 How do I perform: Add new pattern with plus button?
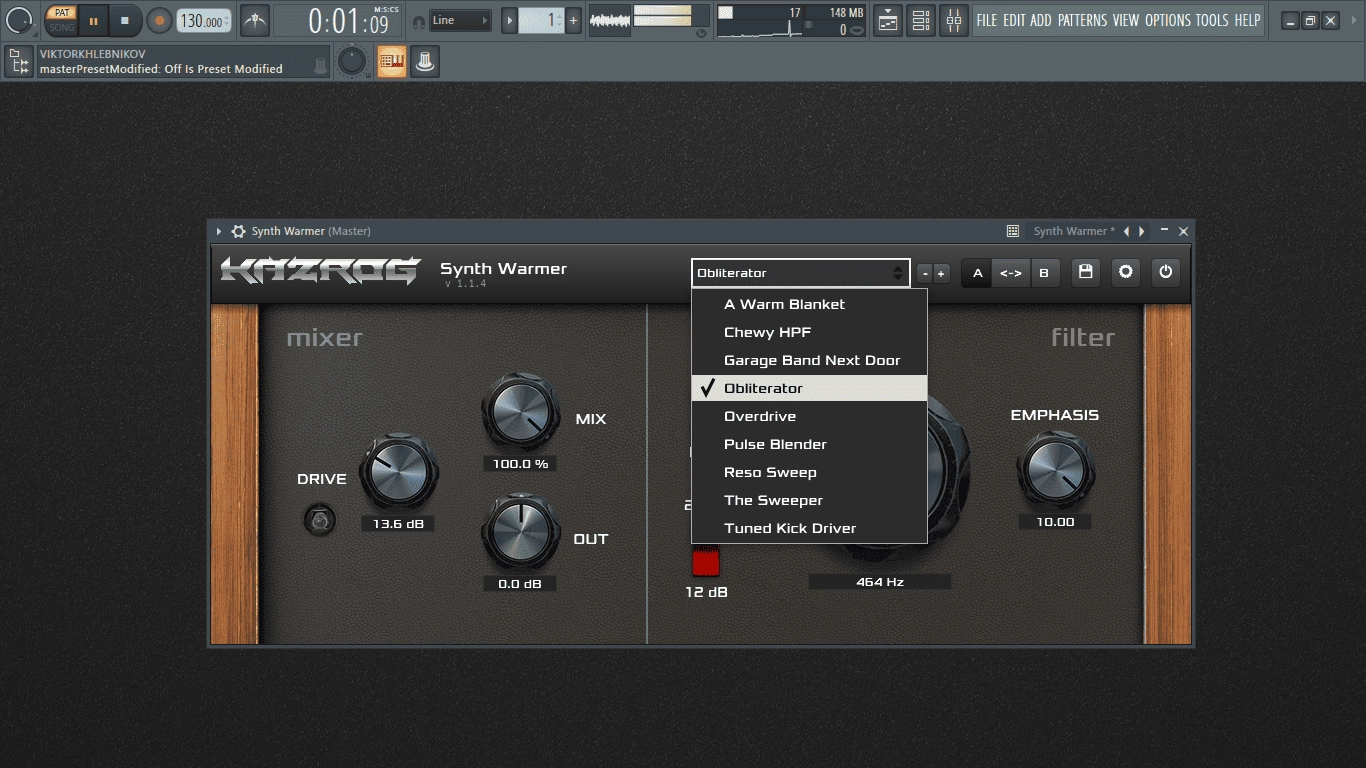[573, 20]
